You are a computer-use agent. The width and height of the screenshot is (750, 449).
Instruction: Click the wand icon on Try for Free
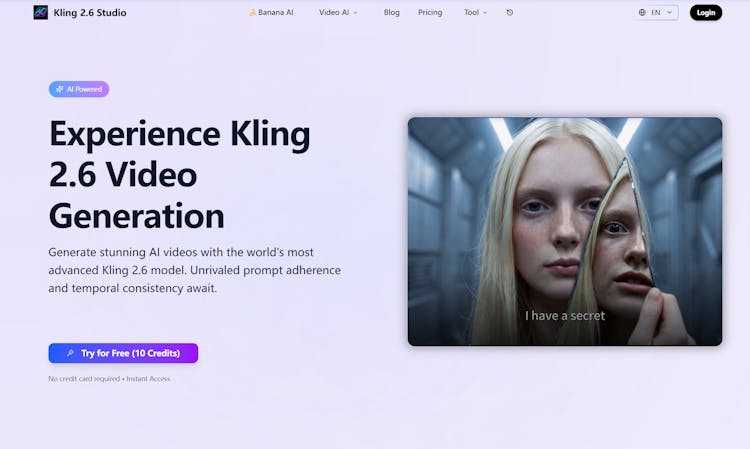[70, 353]
